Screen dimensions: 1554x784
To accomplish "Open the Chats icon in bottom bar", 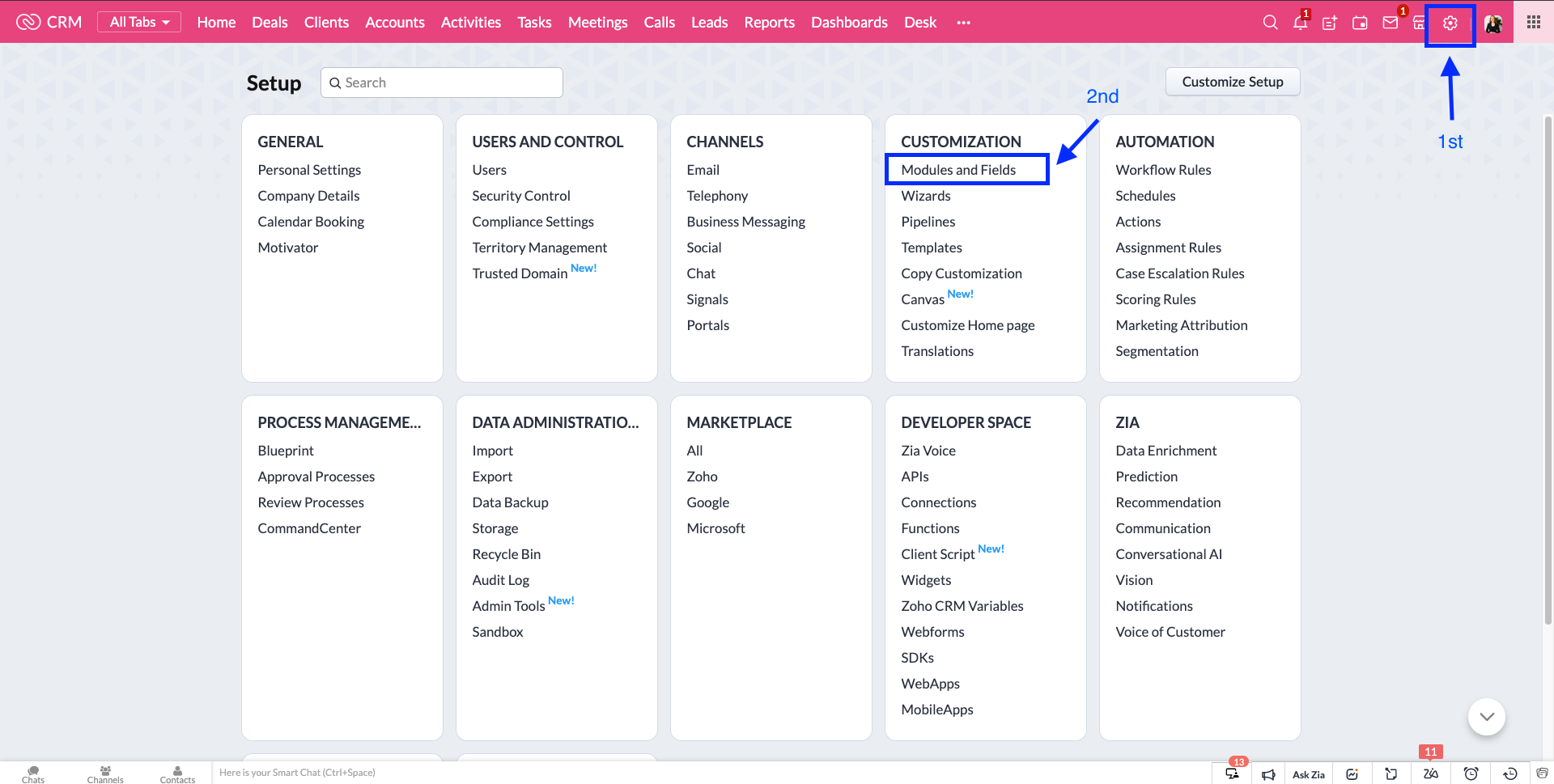I will (33, 773).
